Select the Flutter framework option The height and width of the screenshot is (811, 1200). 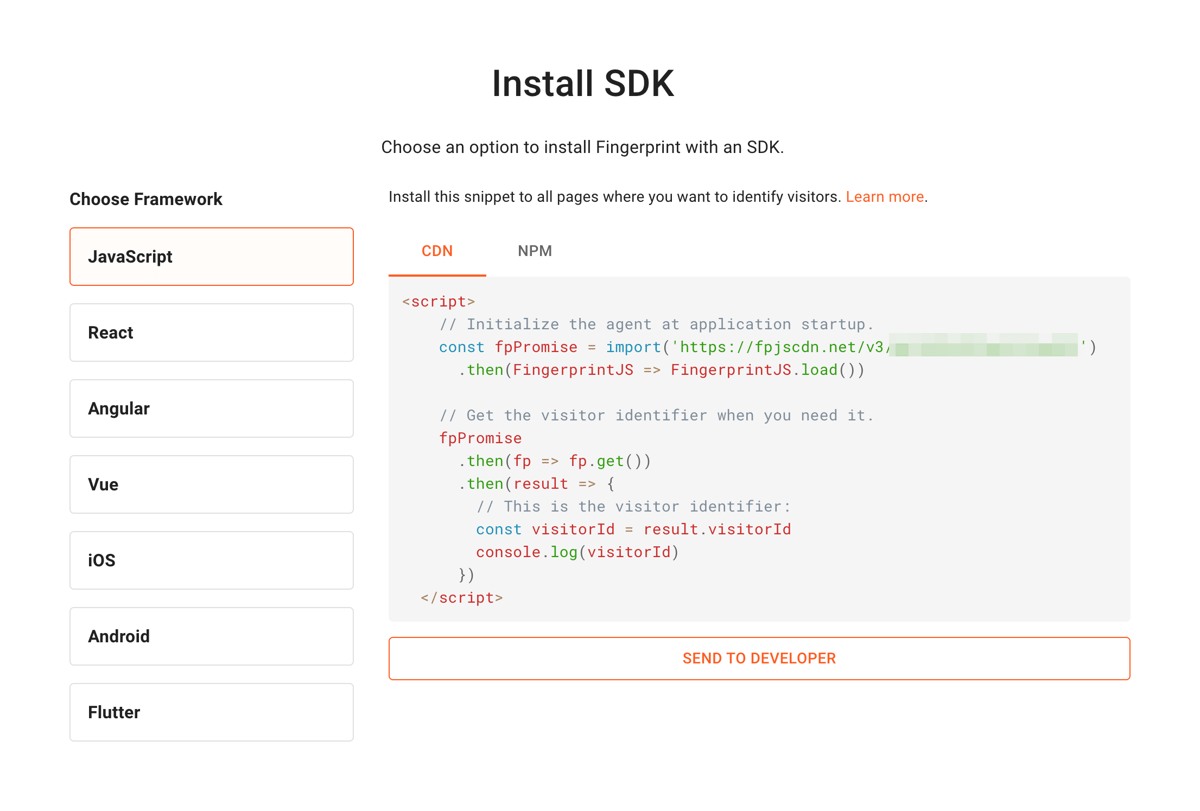coord(211,712)
